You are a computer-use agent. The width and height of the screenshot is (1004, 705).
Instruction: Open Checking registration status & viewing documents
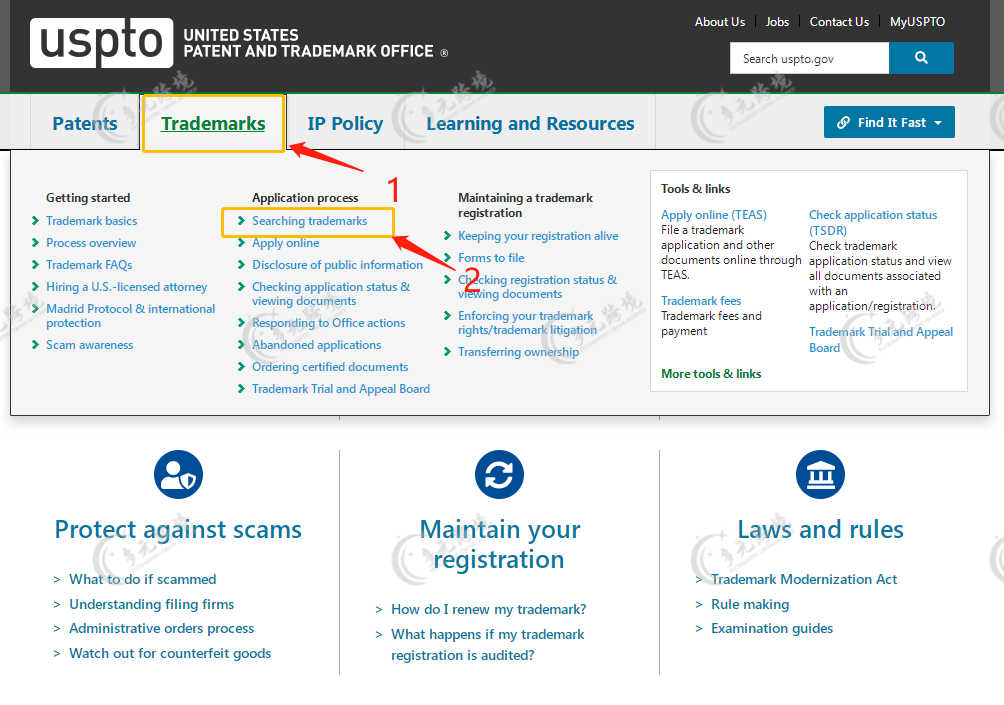coord(537,287)
